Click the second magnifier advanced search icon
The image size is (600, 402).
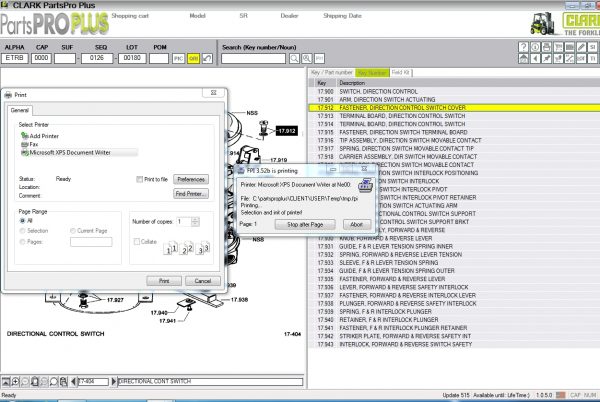pos(307,59)
